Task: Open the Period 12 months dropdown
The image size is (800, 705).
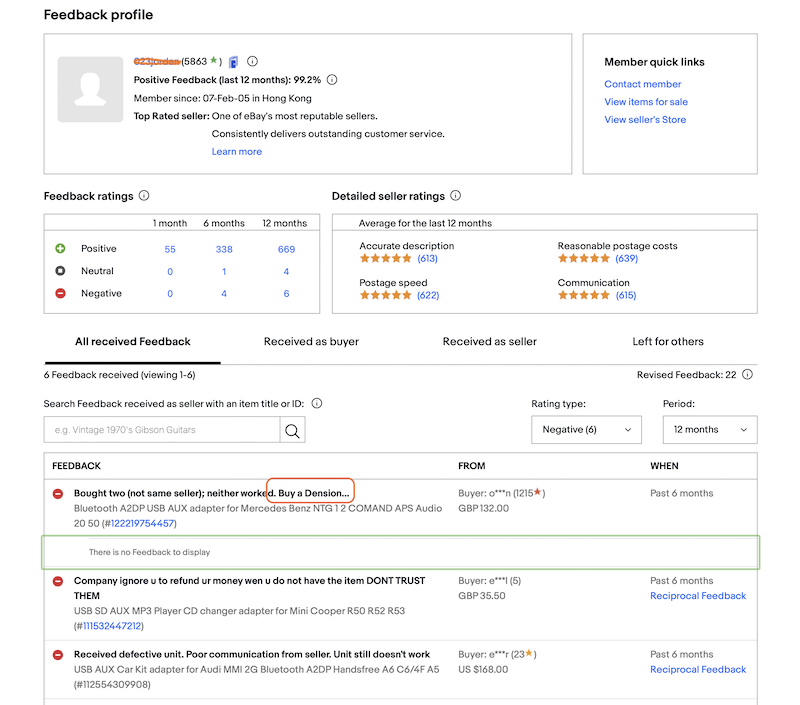Action: click(x=710, y=429)
